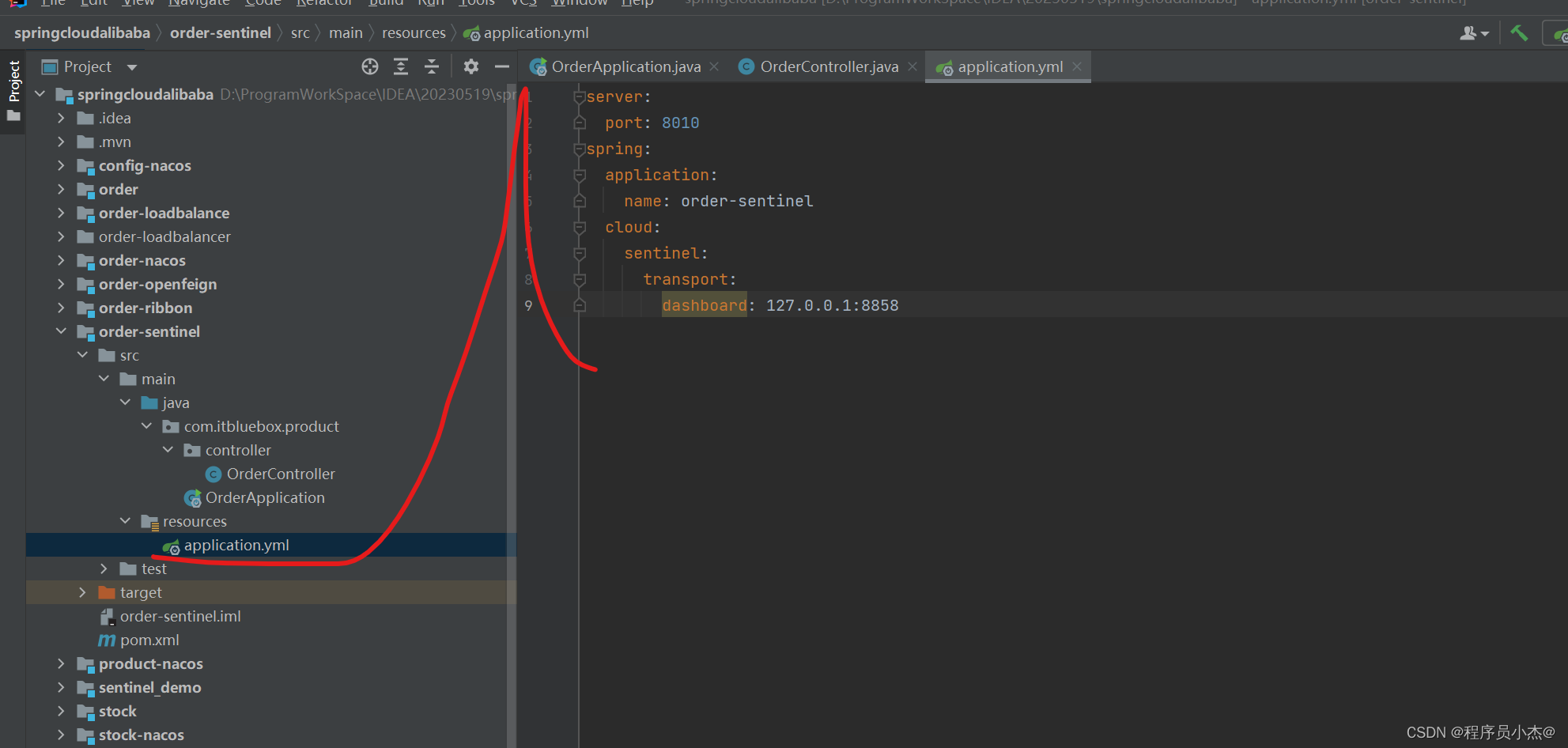This screenshot has width=1568, height=748.
Task: Select order-sentinel.iml file
Action: (180, 616)
